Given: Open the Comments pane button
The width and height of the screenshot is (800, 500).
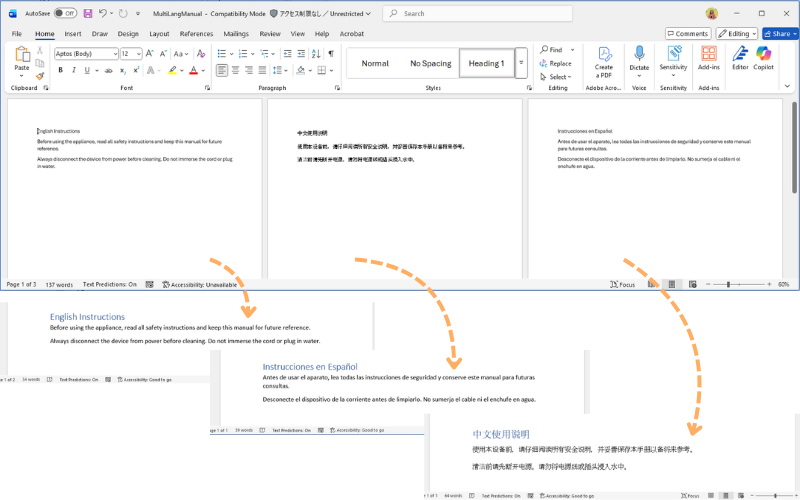Looking at the screenshot, I should [x=688, y=34].
